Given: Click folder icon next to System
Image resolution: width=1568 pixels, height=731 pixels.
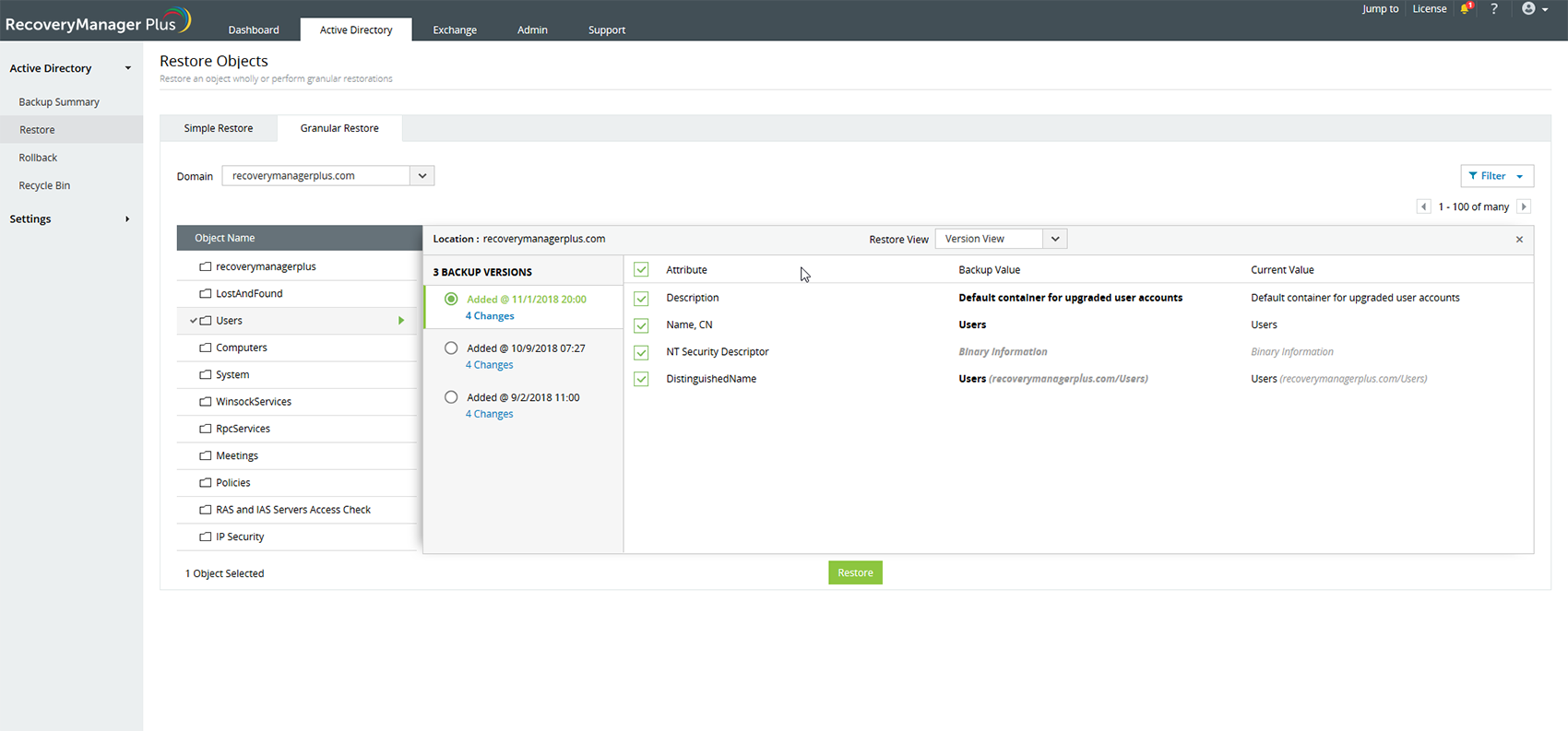Looking at the screenshot, I should click(206, 374).
